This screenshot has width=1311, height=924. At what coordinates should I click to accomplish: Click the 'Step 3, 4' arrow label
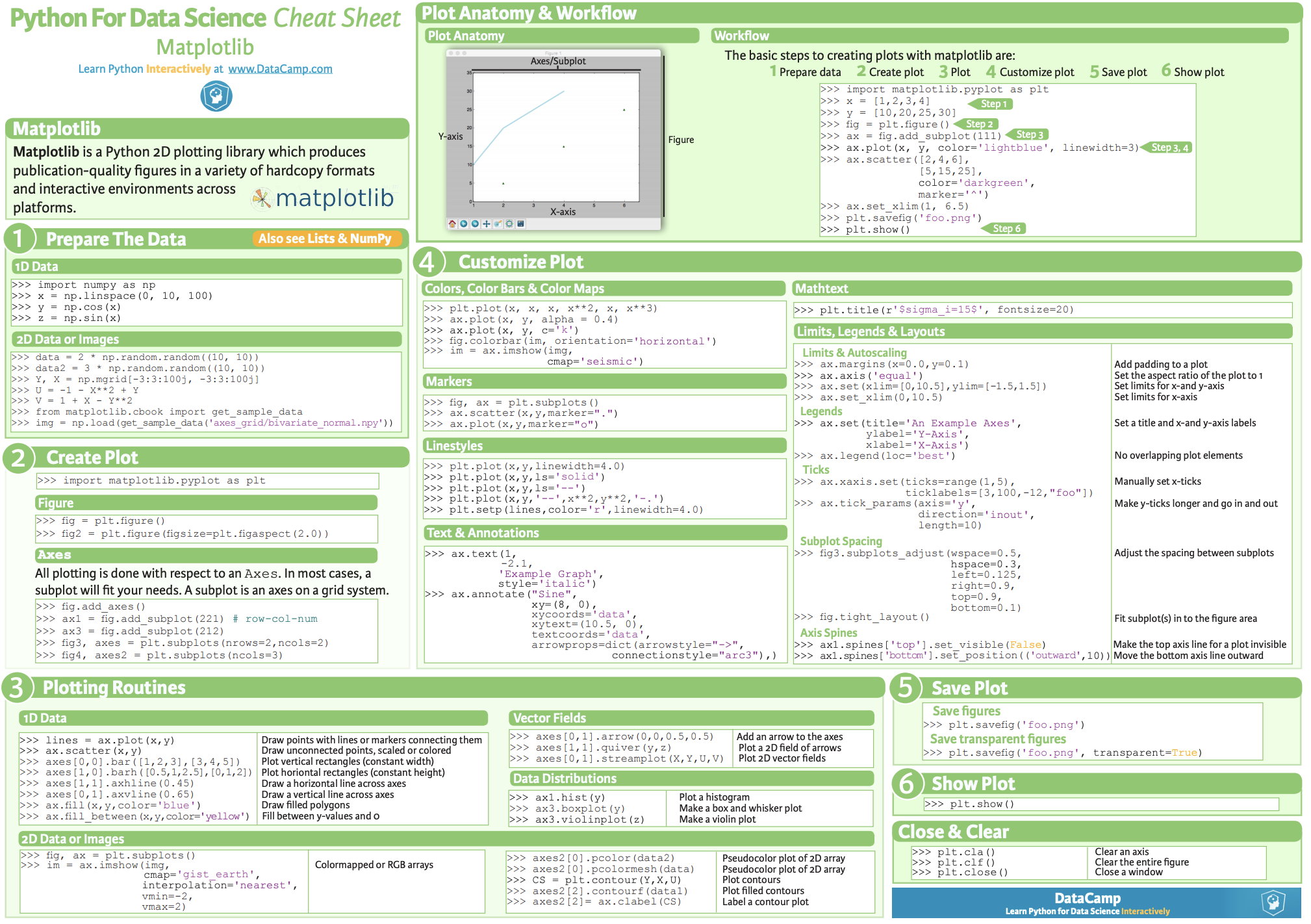[x=1167, y=148]
